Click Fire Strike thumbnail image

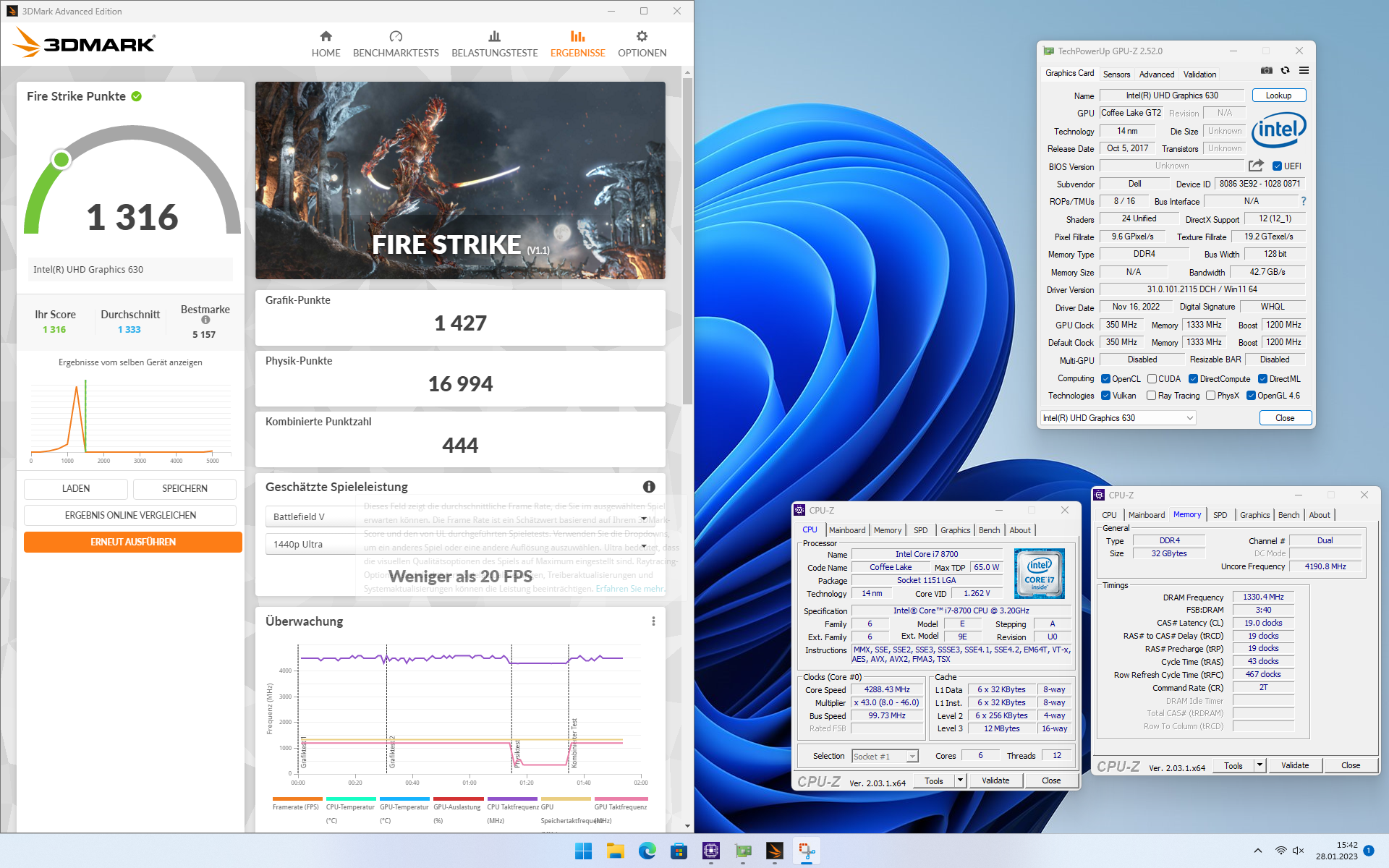tap(460, 180)
